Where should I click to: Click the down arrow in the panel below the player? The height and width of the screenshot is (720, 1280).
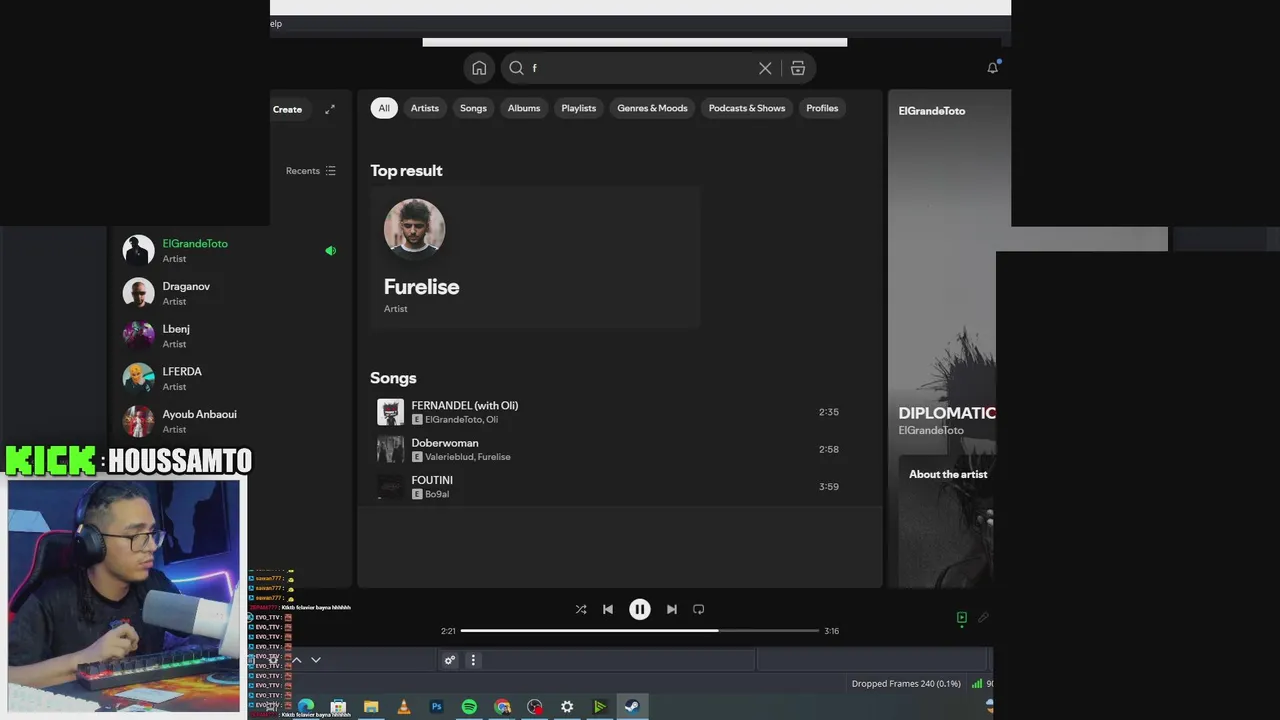click(x=316, y=660)
